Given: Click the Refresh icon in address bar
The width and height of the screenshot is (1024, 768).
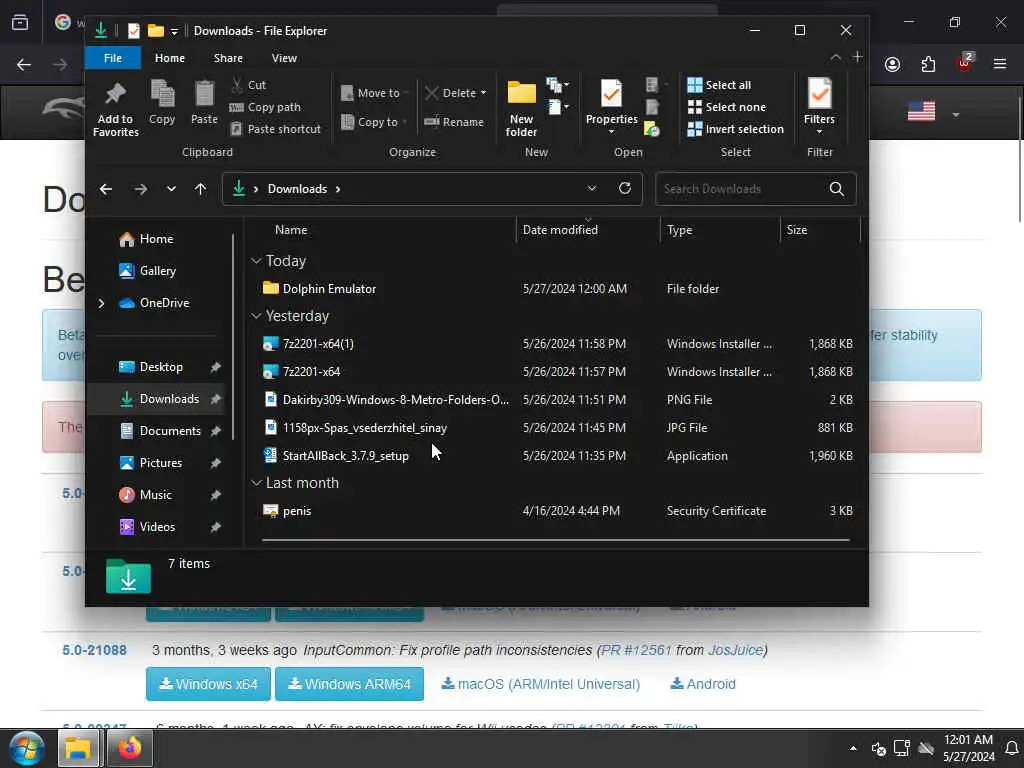Looking at the screenshot, I should coord(625,189).
